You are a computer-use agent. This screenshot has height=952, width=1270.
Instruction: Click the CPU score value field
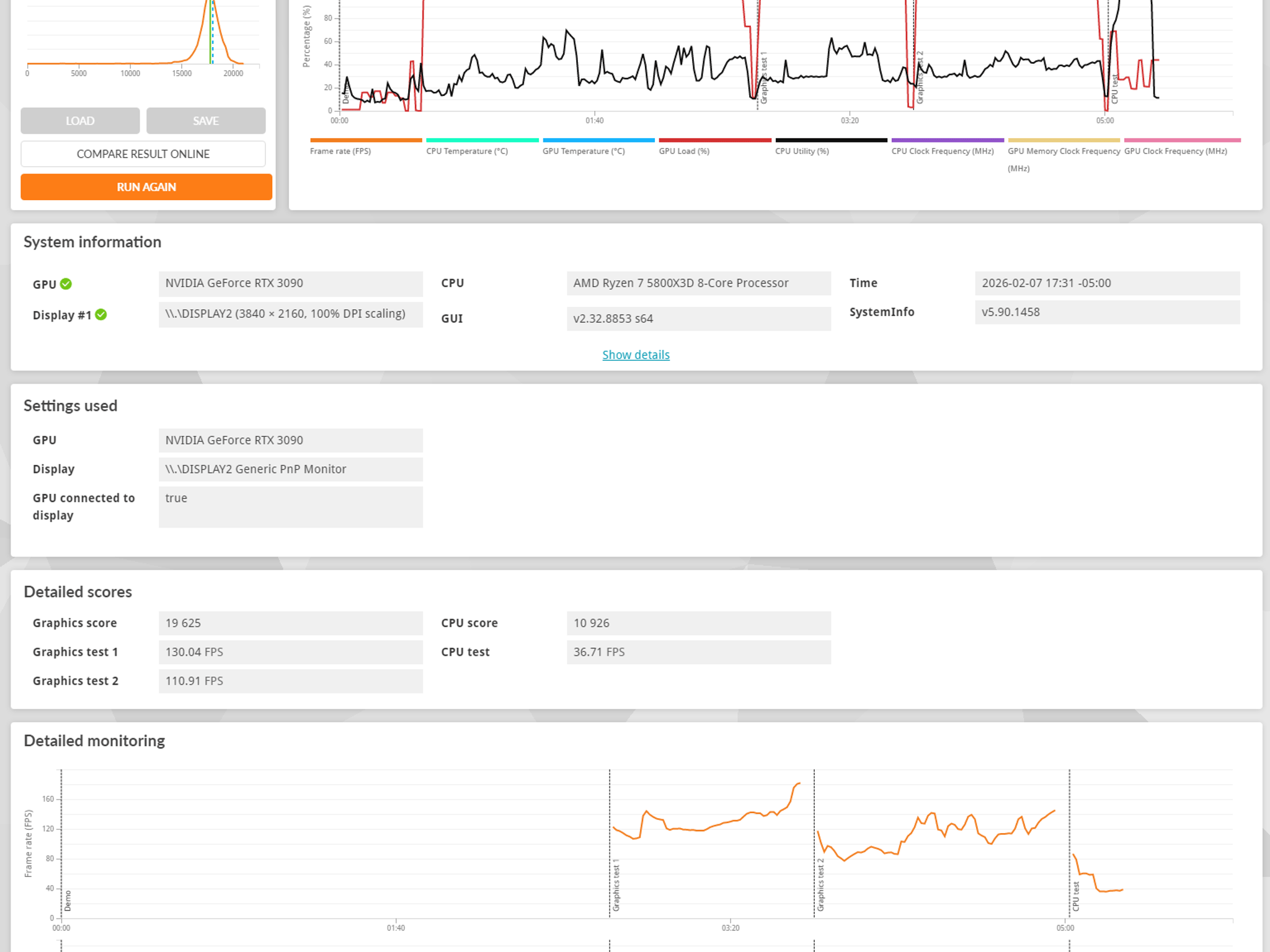click(699, 623)
